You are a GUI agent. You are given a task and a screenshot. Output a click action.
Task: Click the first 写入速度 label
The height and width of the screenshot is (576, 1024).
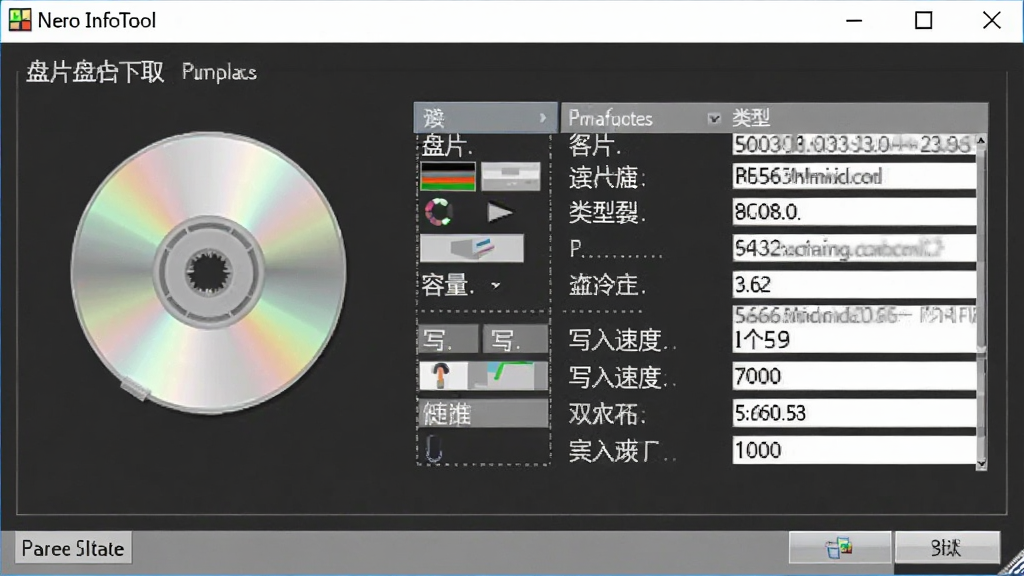(622, 340)
